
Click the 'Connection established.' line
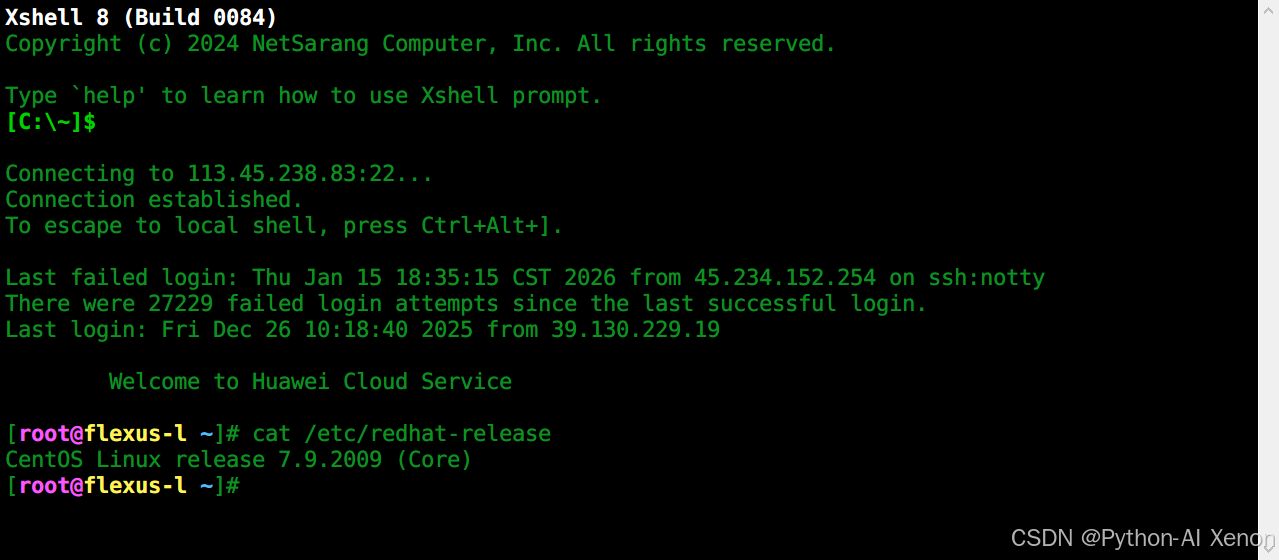[154, 200]
